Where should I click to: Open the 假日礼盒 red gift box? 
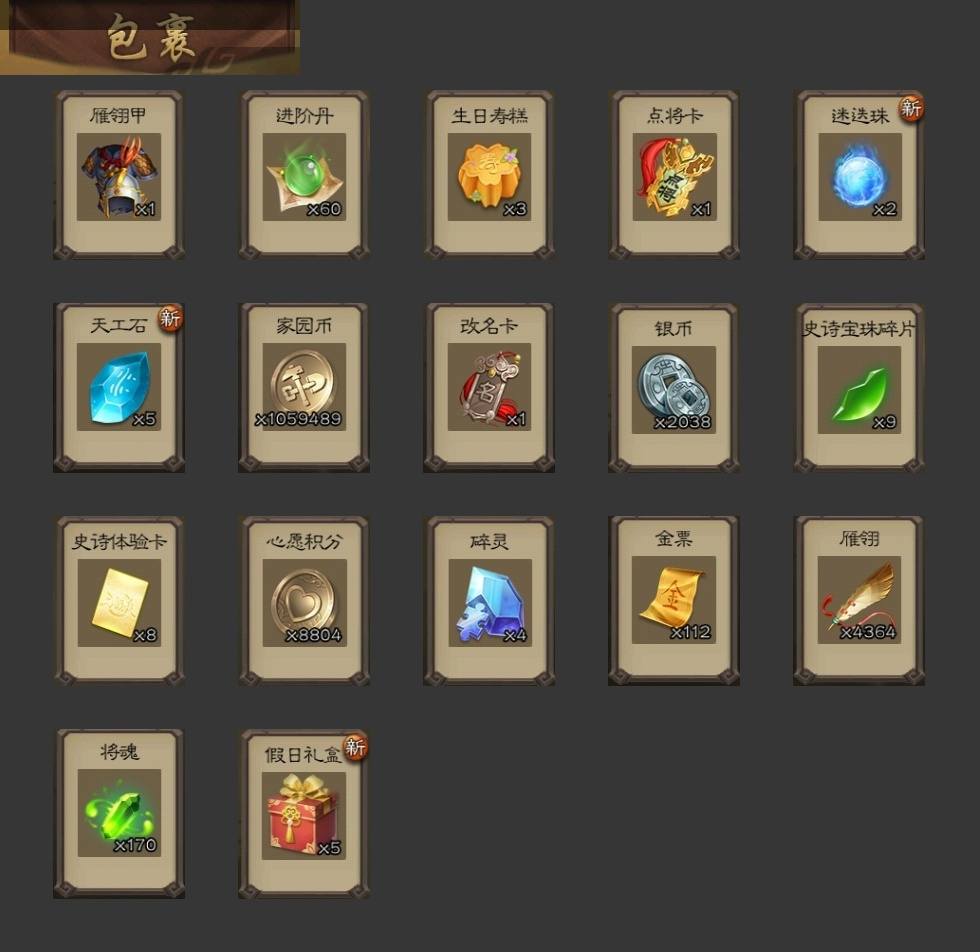[304, 814]
